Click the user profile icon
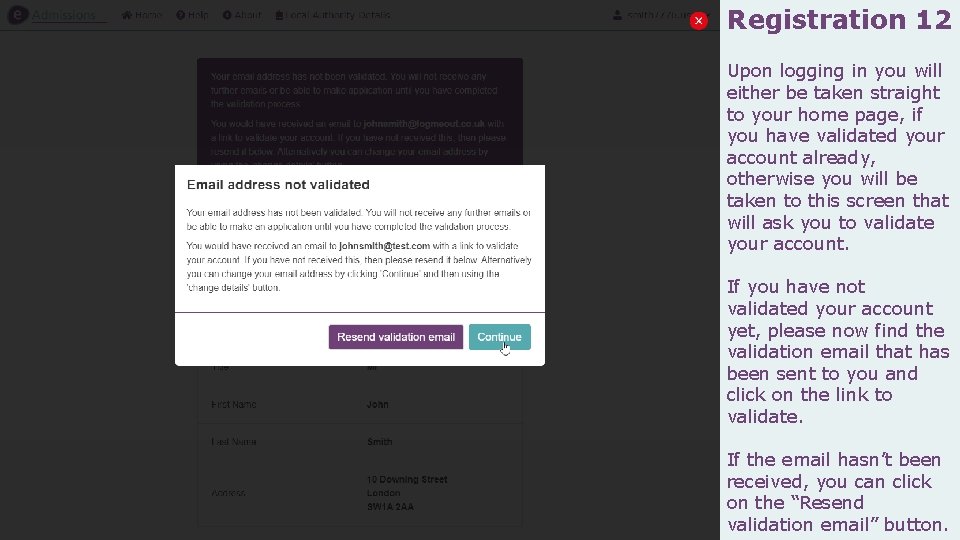960x540 pixels. [x=617, y=15]
